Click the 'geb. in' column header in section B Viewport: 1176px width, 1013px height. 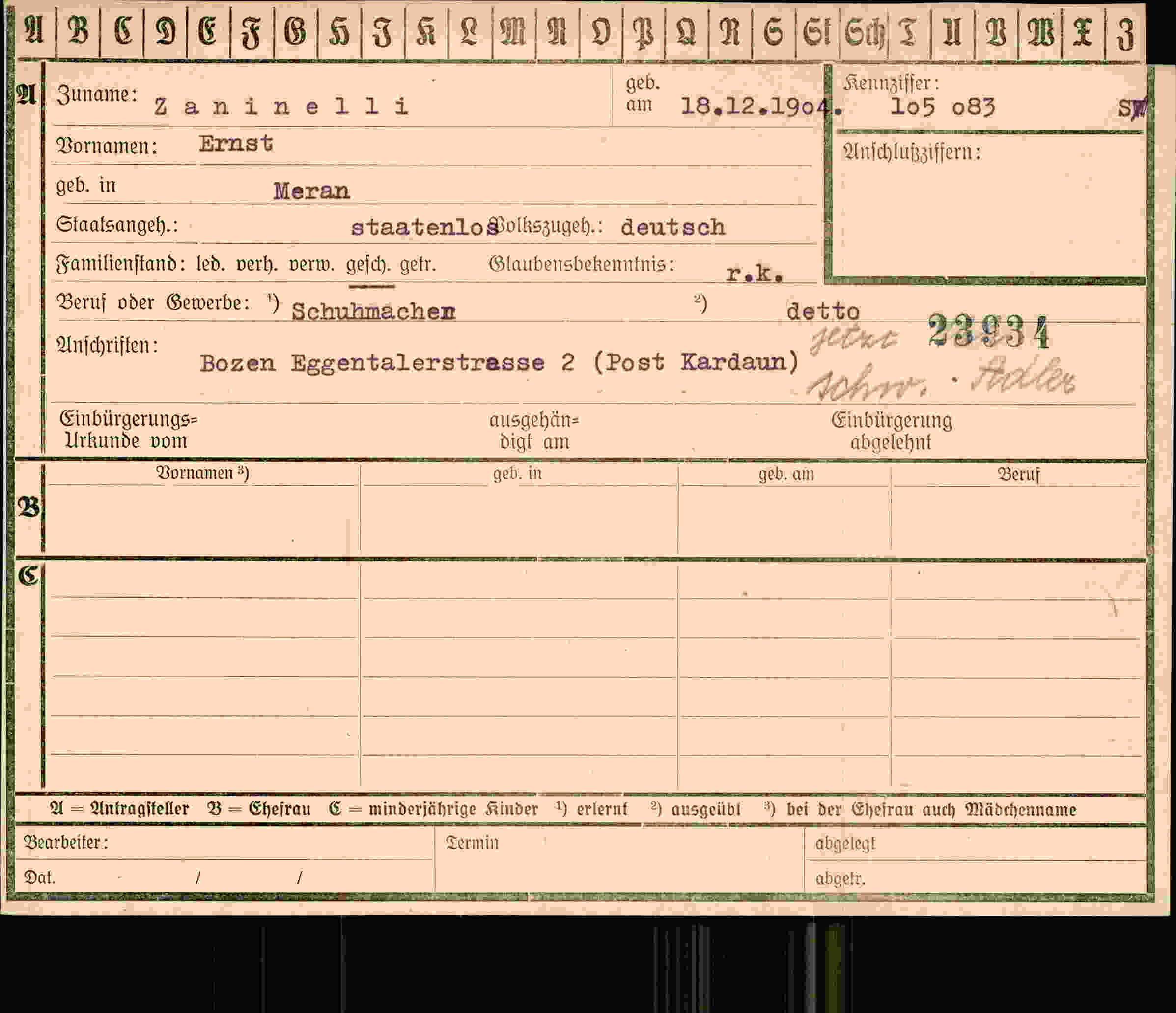coord(518,474)
